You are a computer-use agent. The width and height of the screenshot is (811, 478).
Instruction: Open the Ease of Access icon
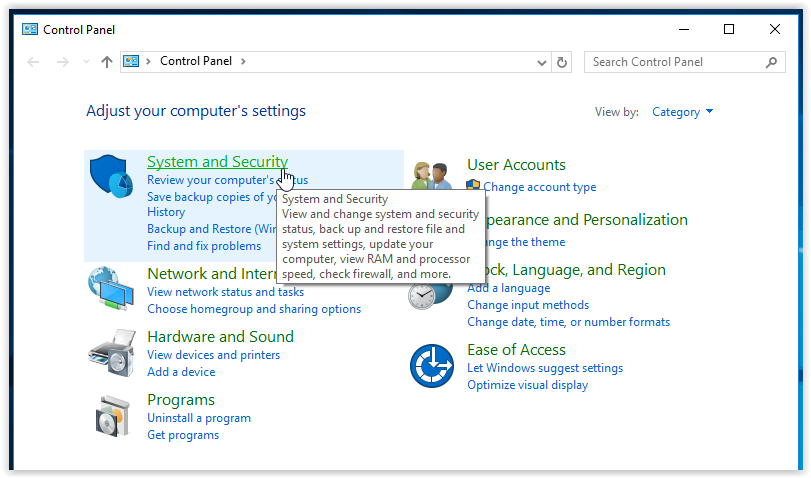pos(432,366)
